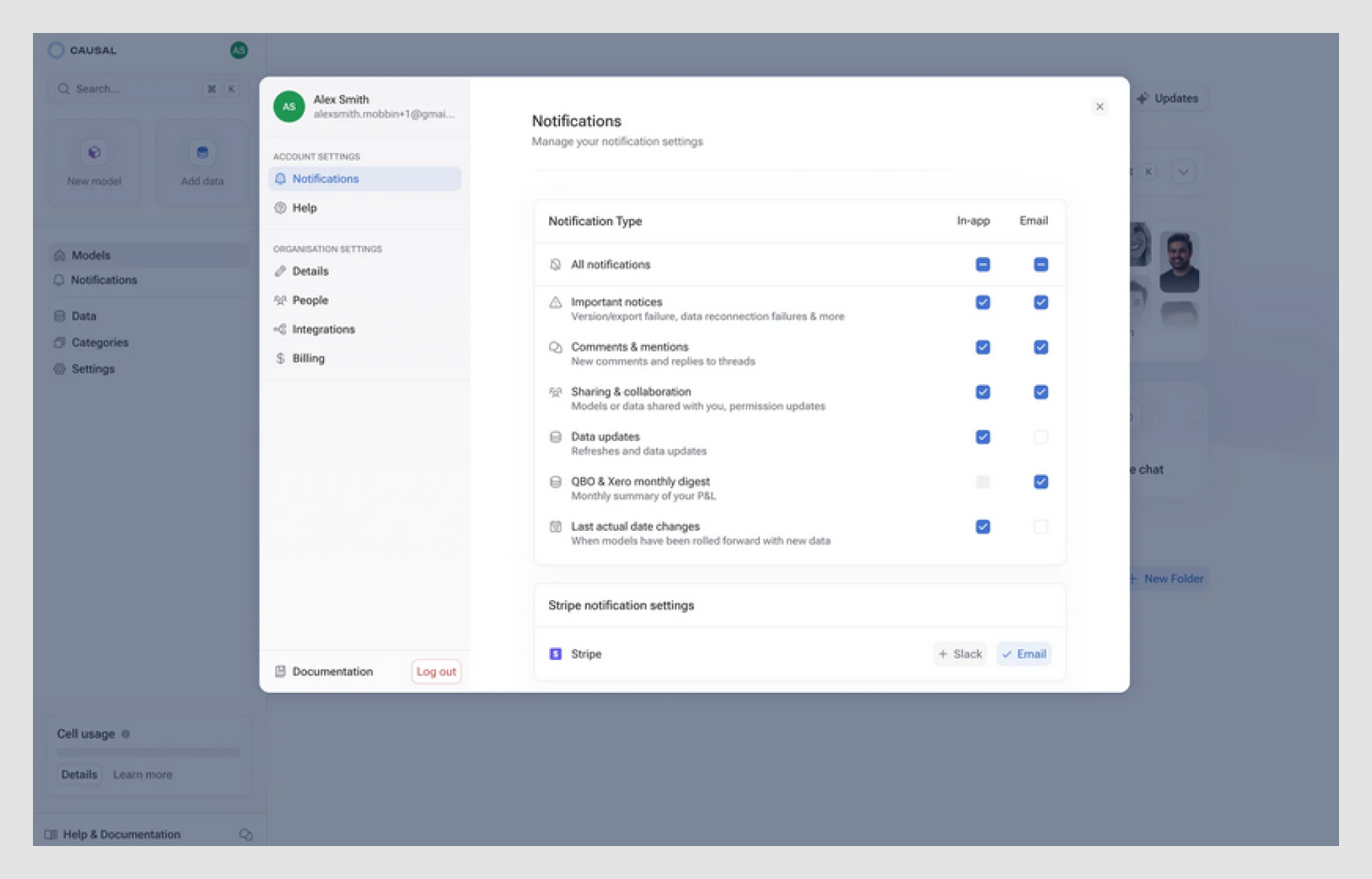Close the settings dialog

click(1100, 106)
